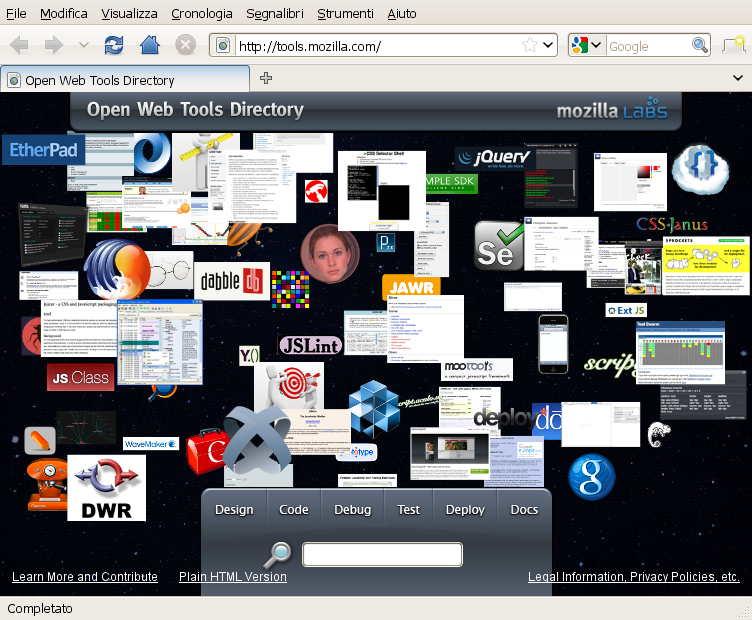The image size is (752, 620).
Task: Click the search magnifier in Google box
Action: 700,46
